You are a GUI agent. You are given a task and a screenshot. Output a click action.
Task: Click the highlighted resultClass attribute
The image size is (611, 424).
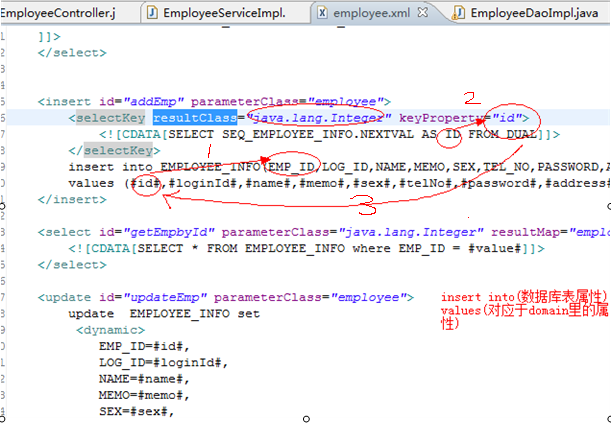coord(195,118)
